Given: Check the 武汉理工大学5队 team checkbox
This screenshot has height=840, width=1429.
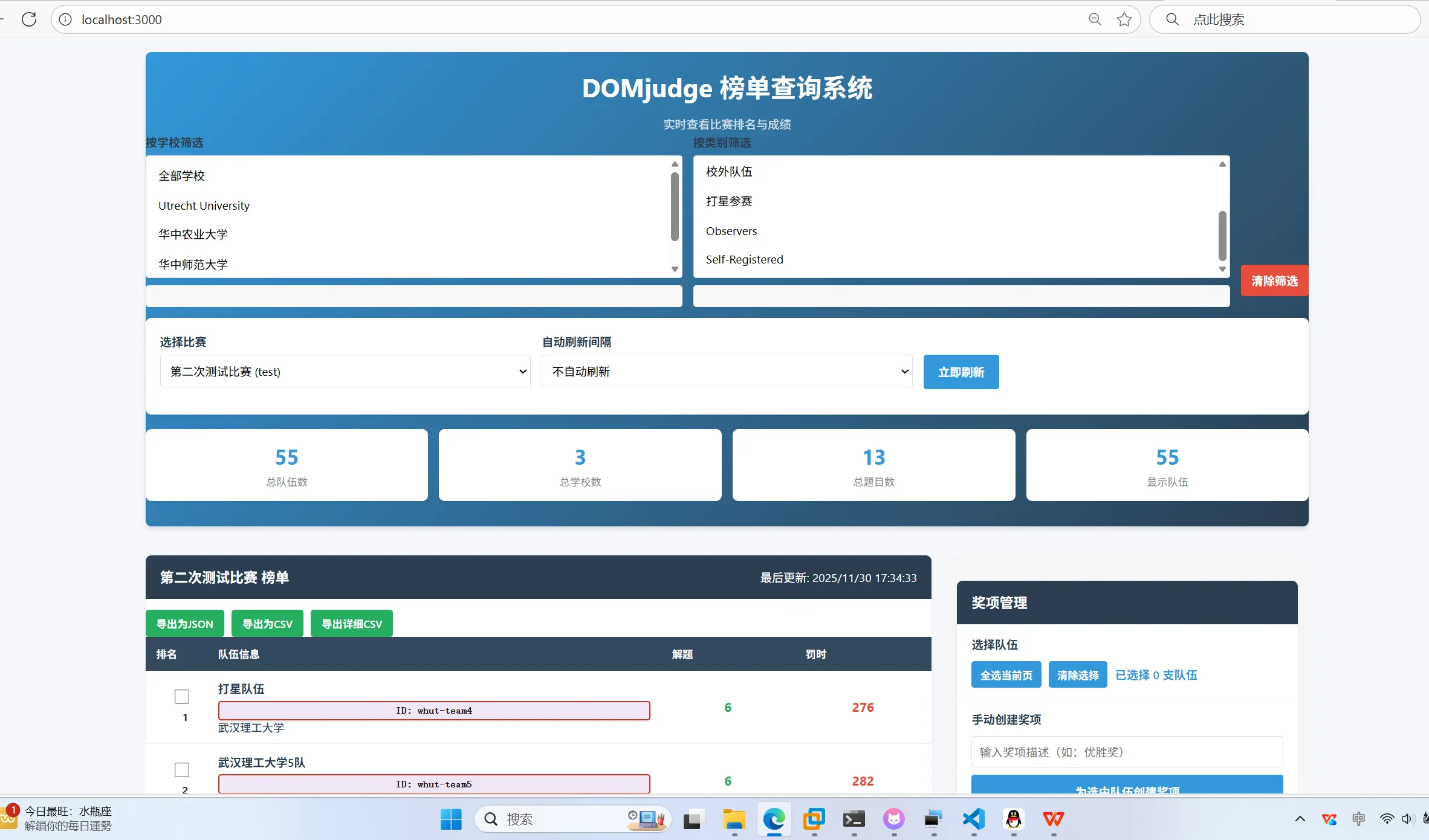Looking at the screenshot, I should tap(182, 770).
